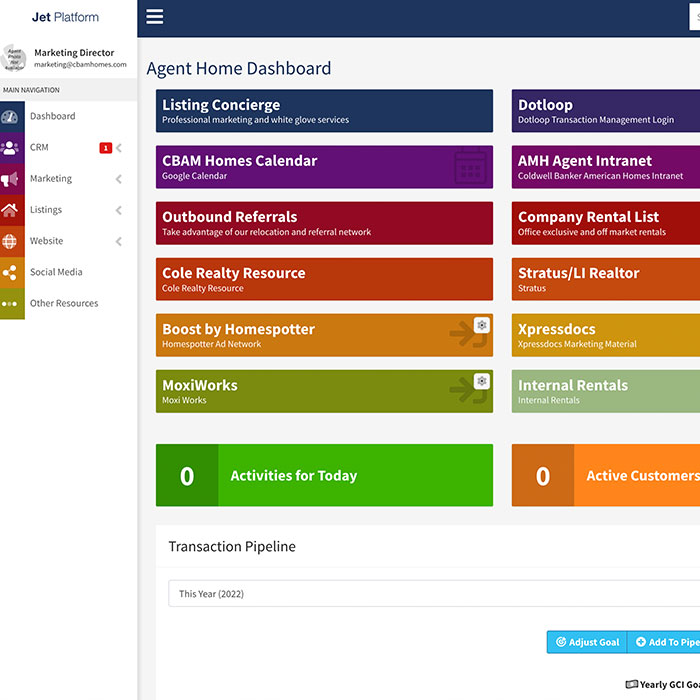
Task: Click the Website globe icon
Action: point(11,241)
